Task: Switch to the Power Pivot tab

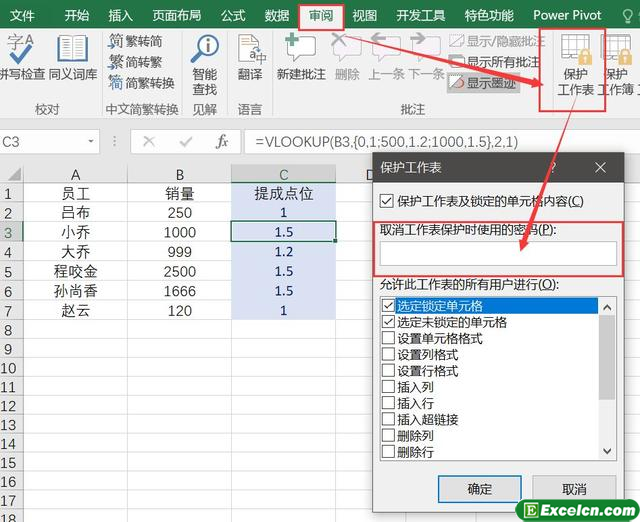Action: pyautogui.click(x=567, y=16)
